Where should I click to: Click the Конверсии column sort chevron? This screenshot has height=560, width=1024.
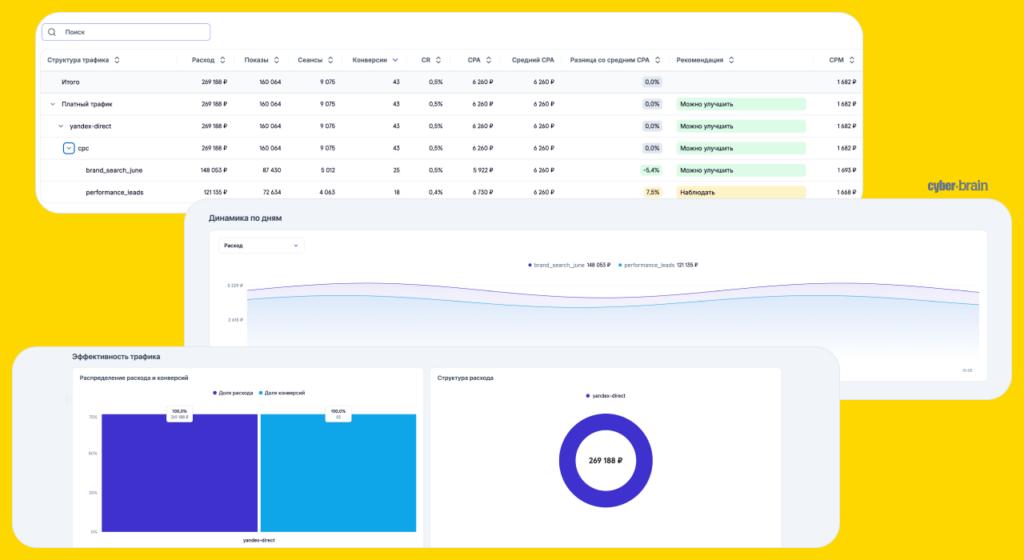click(395, 60)
